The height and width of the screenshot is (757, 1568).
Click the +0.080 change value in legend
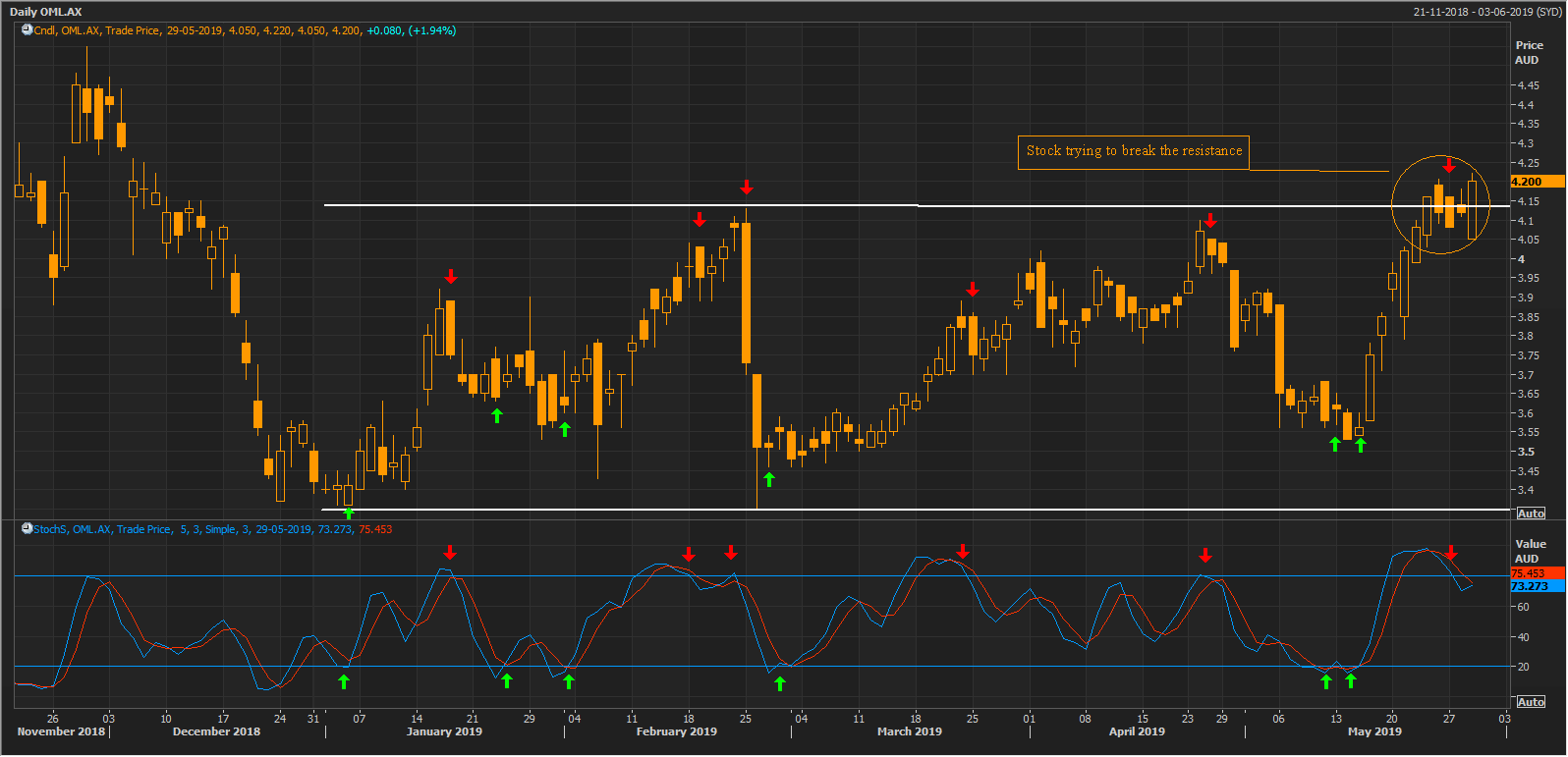pos(384,30)
